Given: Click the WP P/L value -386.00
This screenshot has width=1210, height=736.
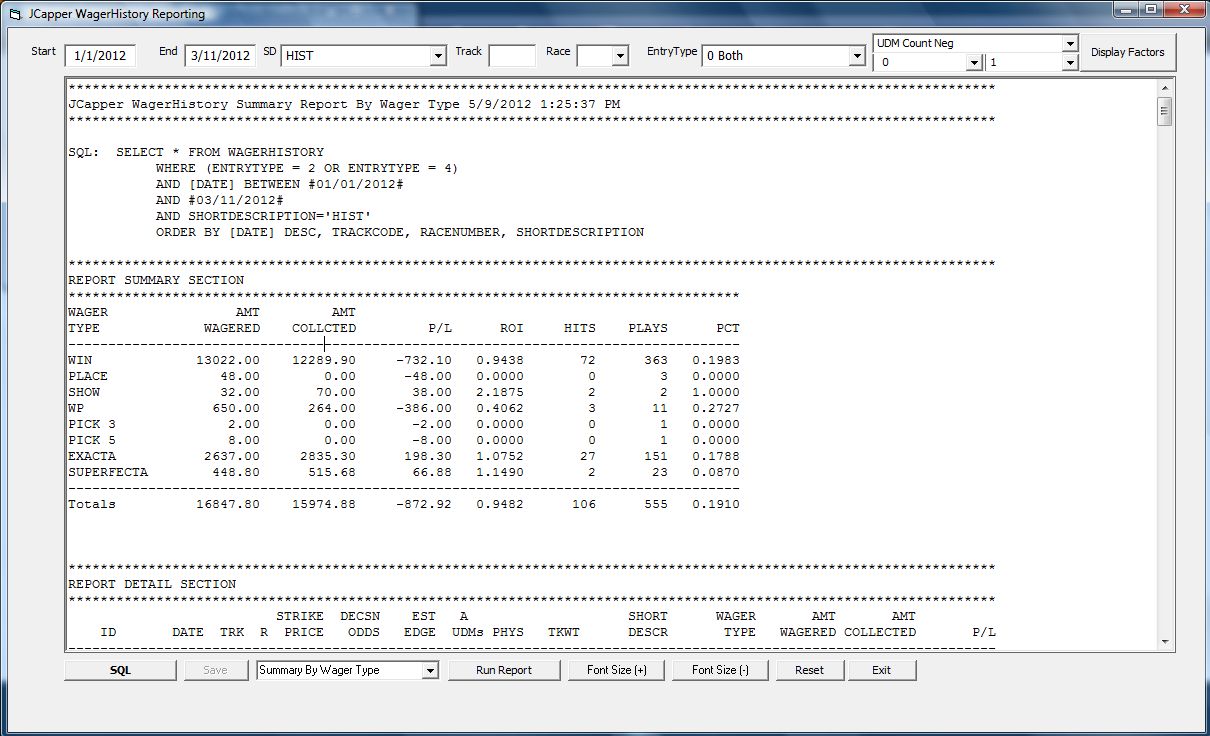Looking at the screenshot, I should click(x=424, y=408).
